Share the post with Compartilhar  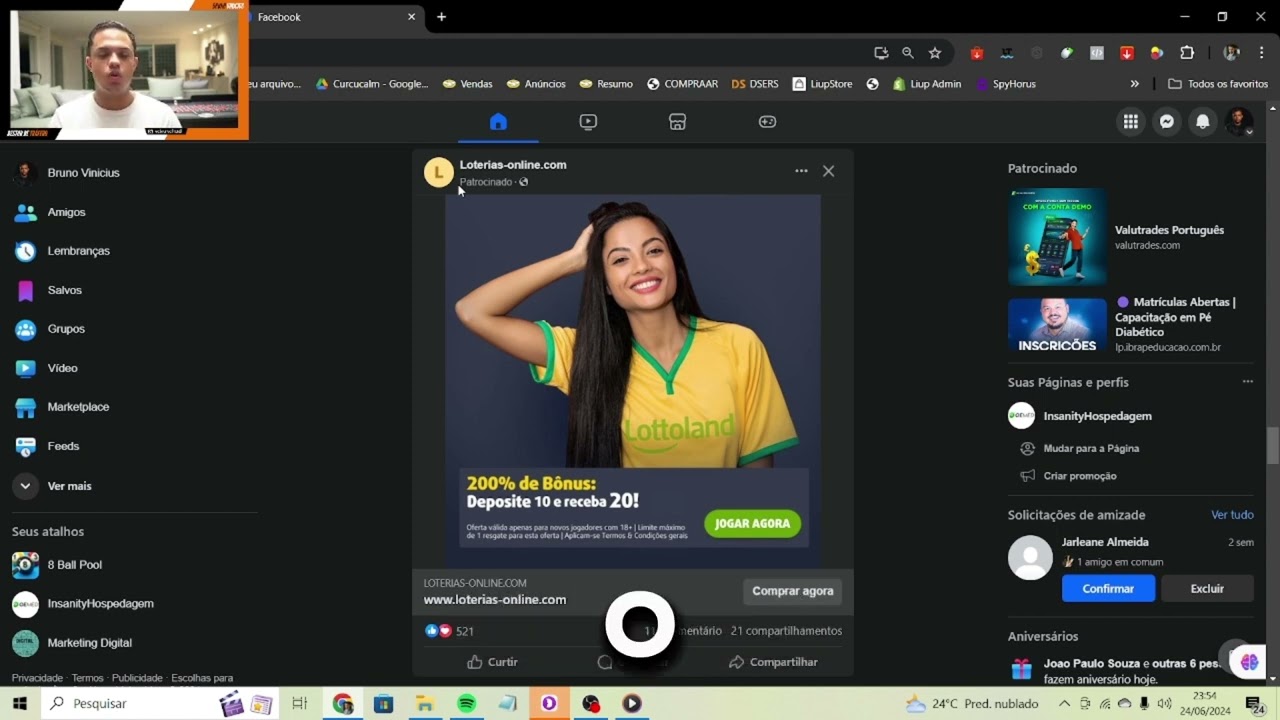click(773, 662)
